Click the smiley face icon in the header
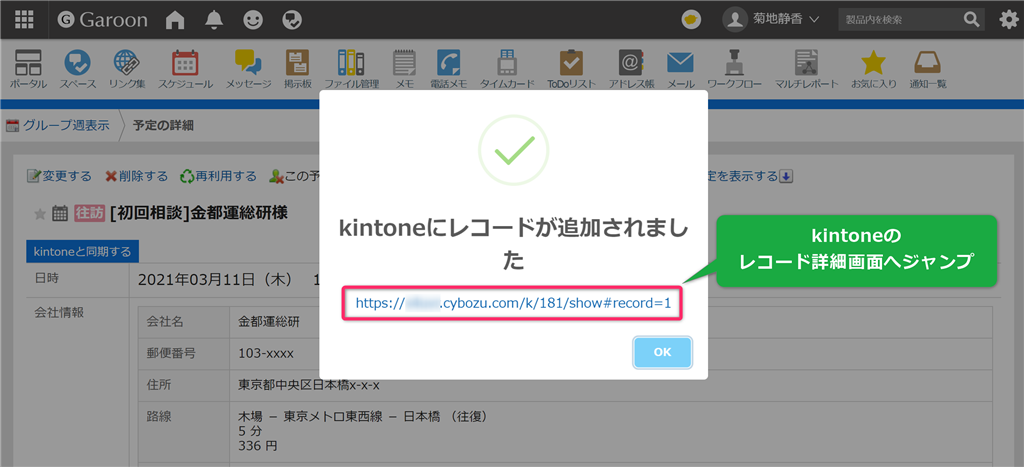Screen dimensions: 1024x467 253,20
